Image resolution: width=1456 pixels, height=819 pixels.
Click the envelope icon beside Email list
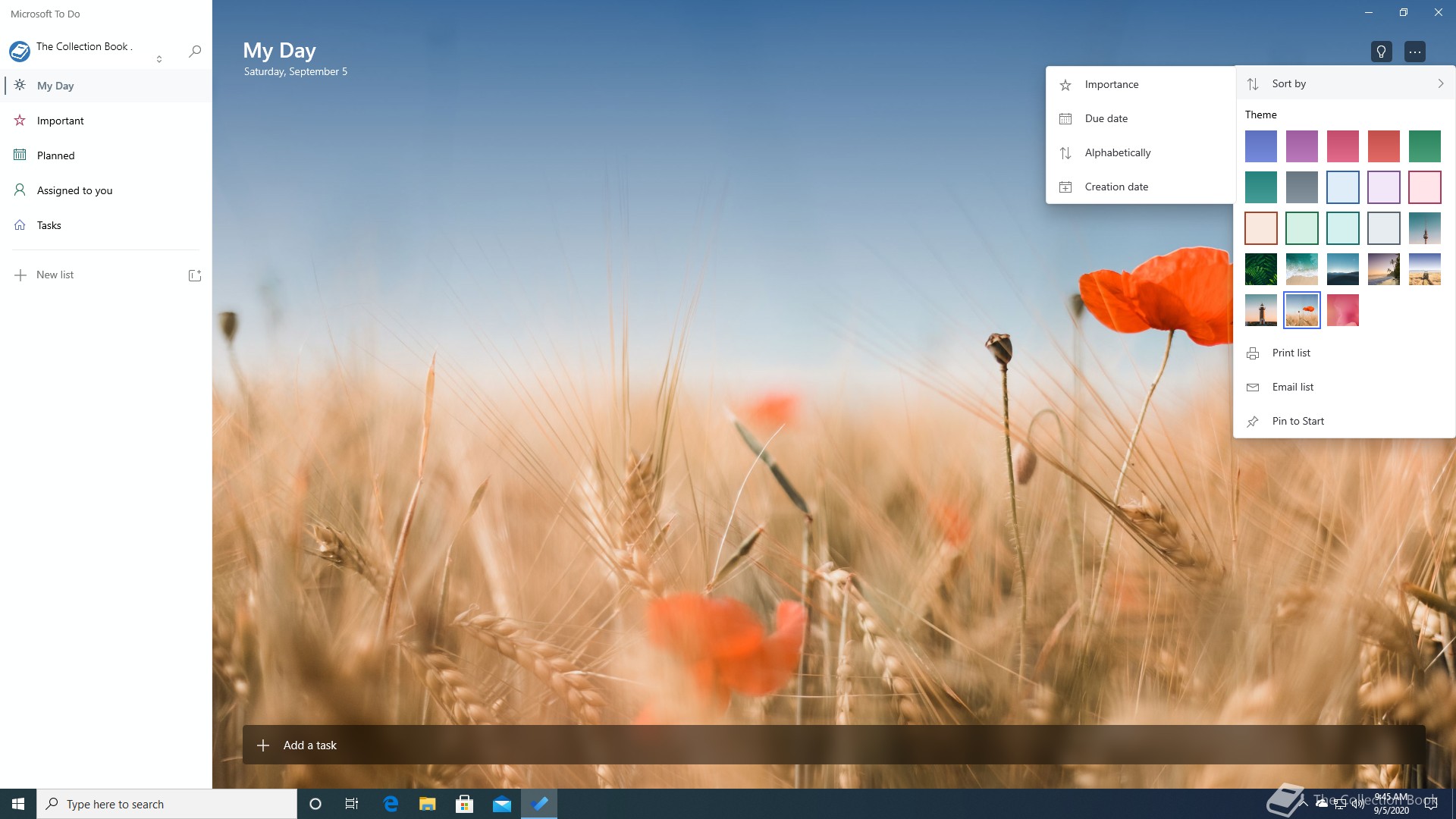[x=1253, y=388]
